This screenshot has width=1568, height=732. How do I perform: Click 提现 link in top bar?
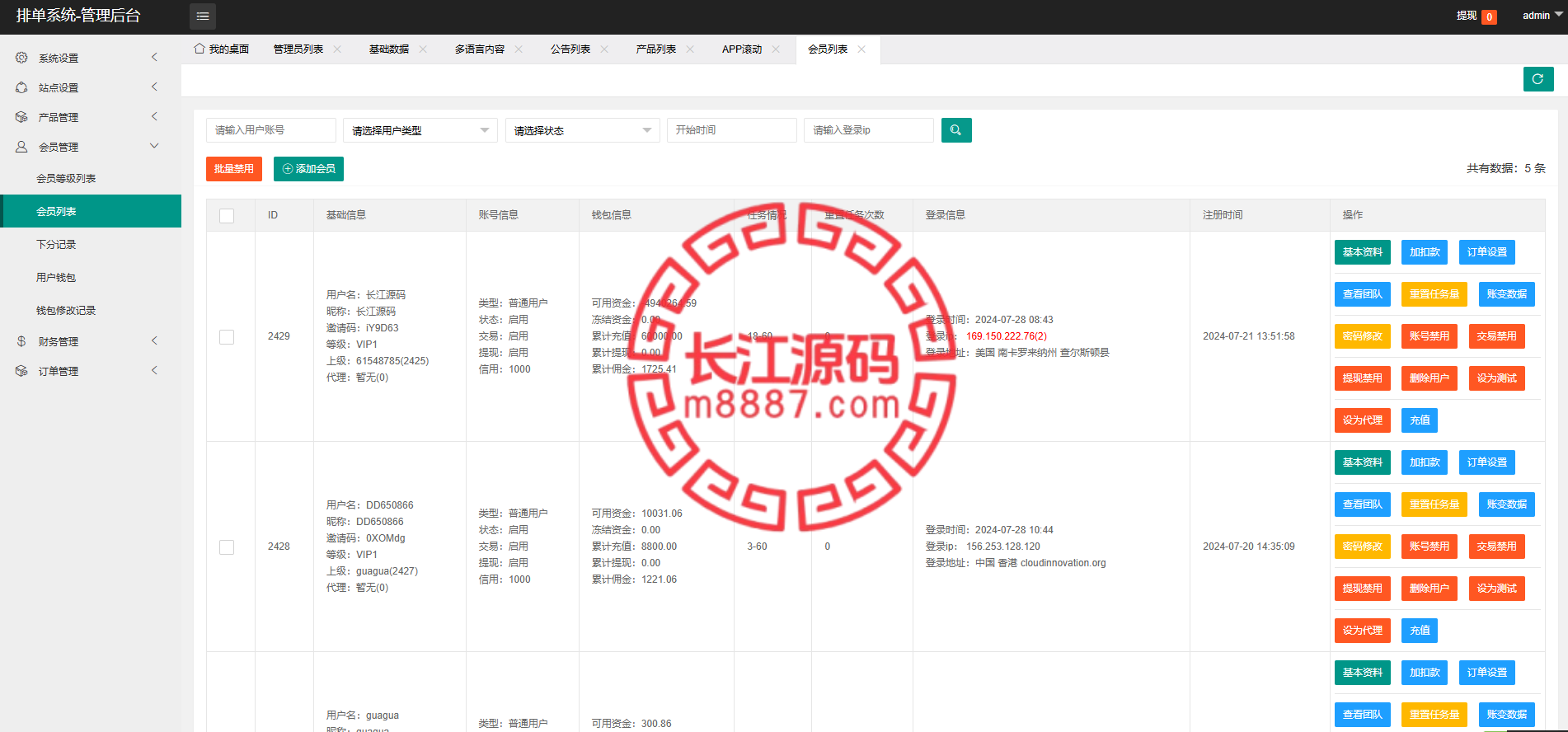tap(1467, 16)
